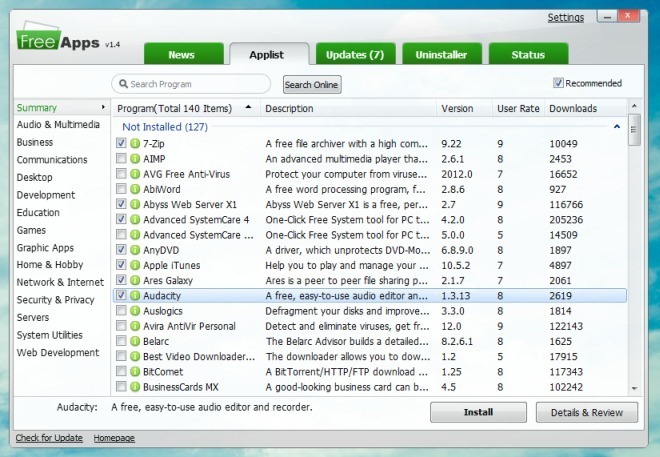Open the Uninstaller tab
The width and height of the screenshot is (660, 457).
click(442, 54)
